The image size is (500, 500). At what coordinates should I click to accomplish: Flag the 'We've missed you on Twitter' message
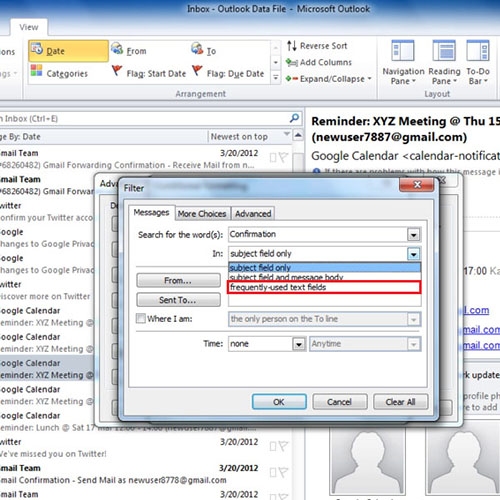pos(283,446)
